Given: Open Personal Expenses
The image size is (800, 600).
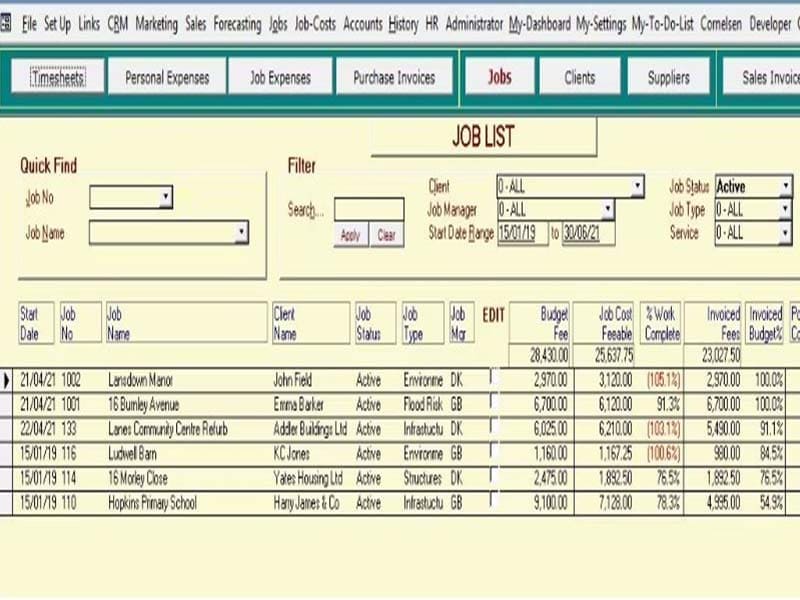Looking at the screenshot, I should tap(167, 77).
